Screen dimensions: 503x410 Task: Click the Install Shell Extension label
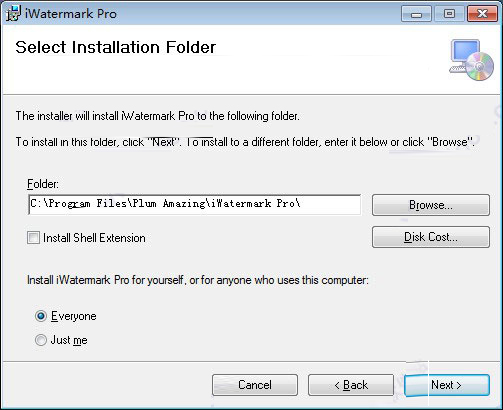pyautogui.click(x=94, y=238)
